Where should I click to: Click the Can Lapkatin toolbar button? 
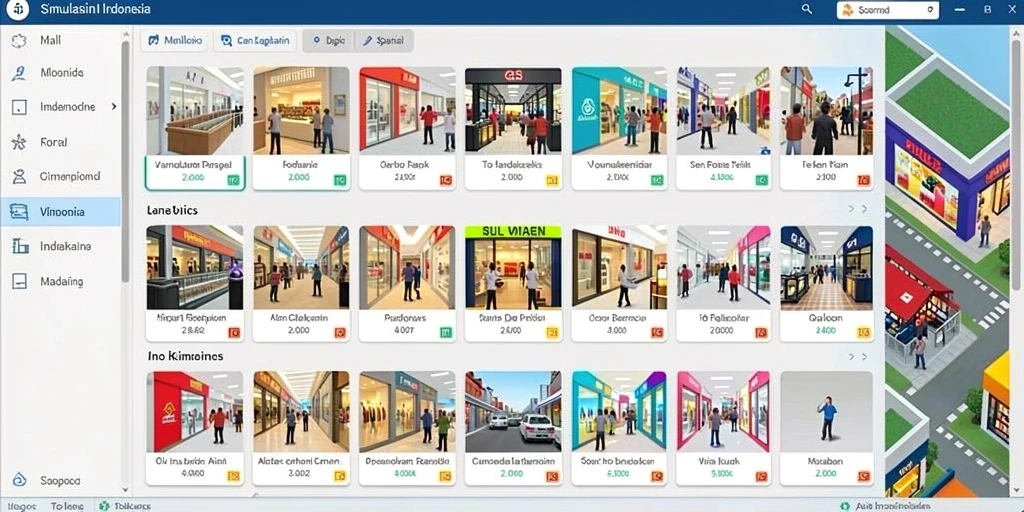(255, 40)
